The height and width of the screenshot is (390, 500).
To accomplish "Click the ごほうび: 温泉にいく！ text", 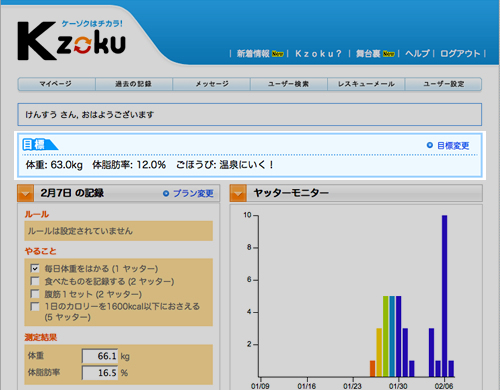I will click(225, 165).
